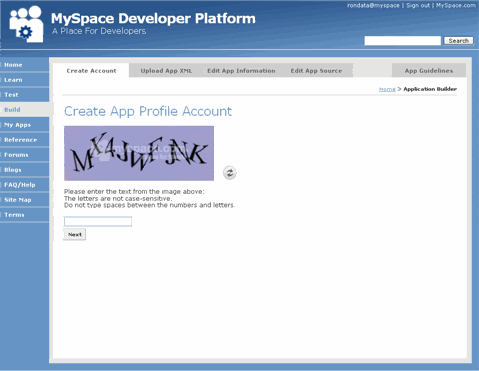Open the MySpace.com link

coord(456,5)
